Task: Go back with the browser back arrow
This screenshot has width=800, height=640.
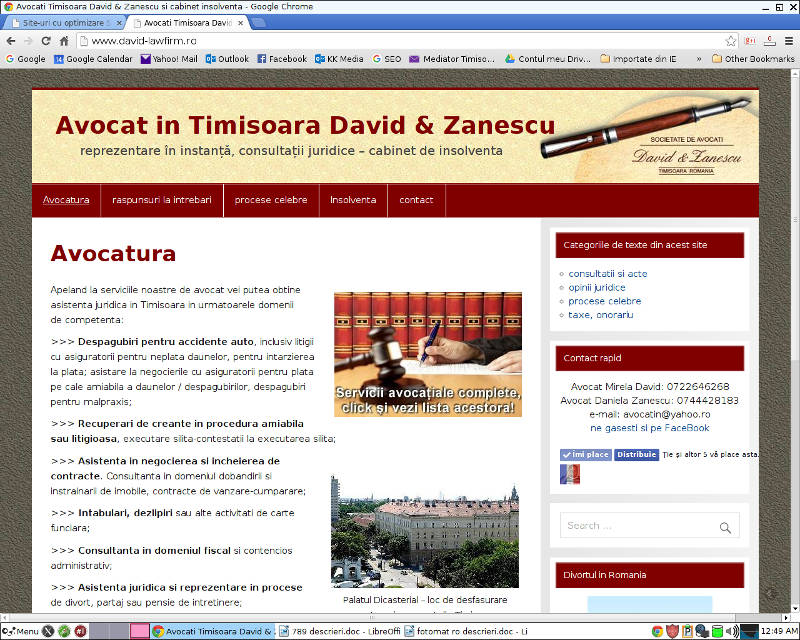Action: click(11, 41)
